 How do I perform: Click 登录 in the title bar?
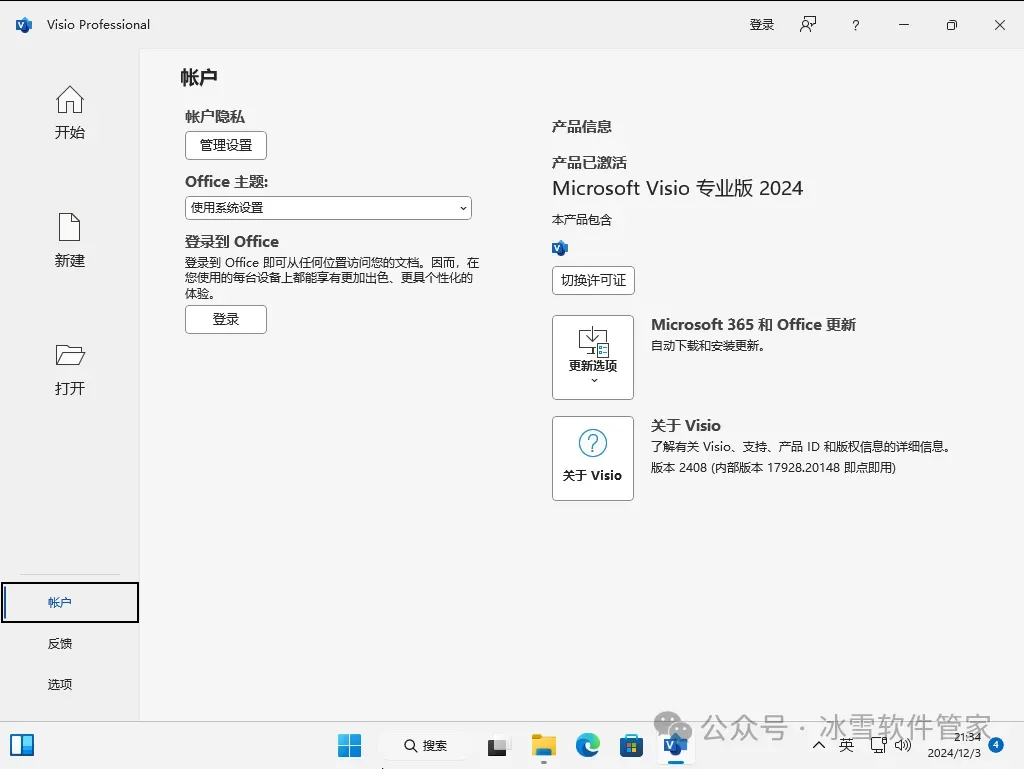761,25
